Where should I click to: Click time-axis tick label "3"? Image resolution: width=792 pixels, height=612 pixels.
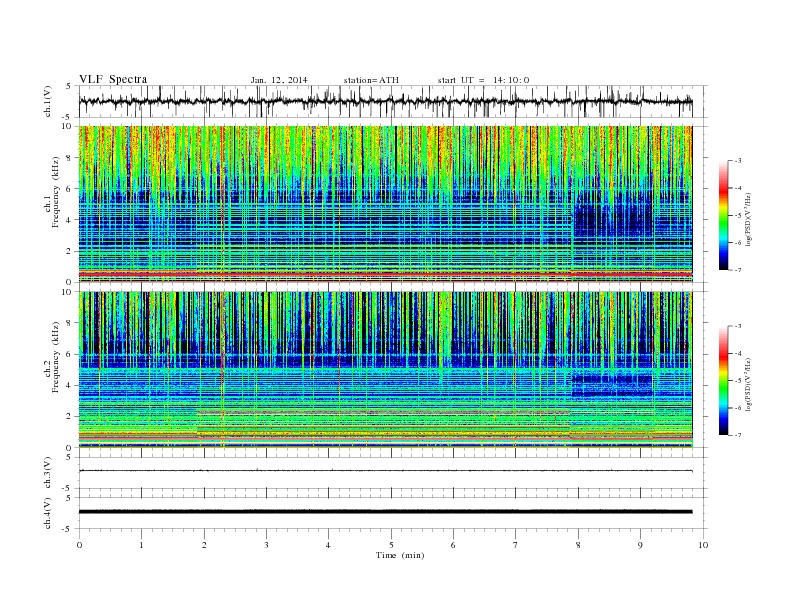[x=266, y=545]
